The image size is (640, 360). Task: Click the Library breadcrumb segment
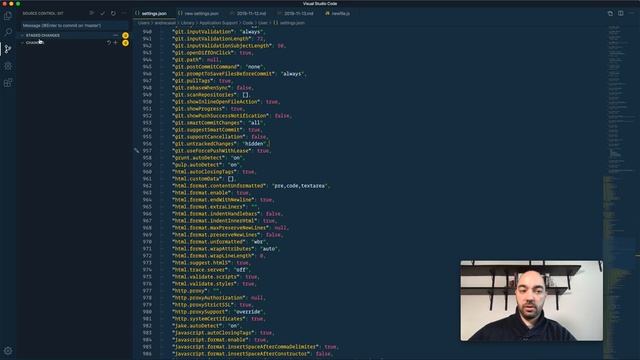tap(187, 23)
